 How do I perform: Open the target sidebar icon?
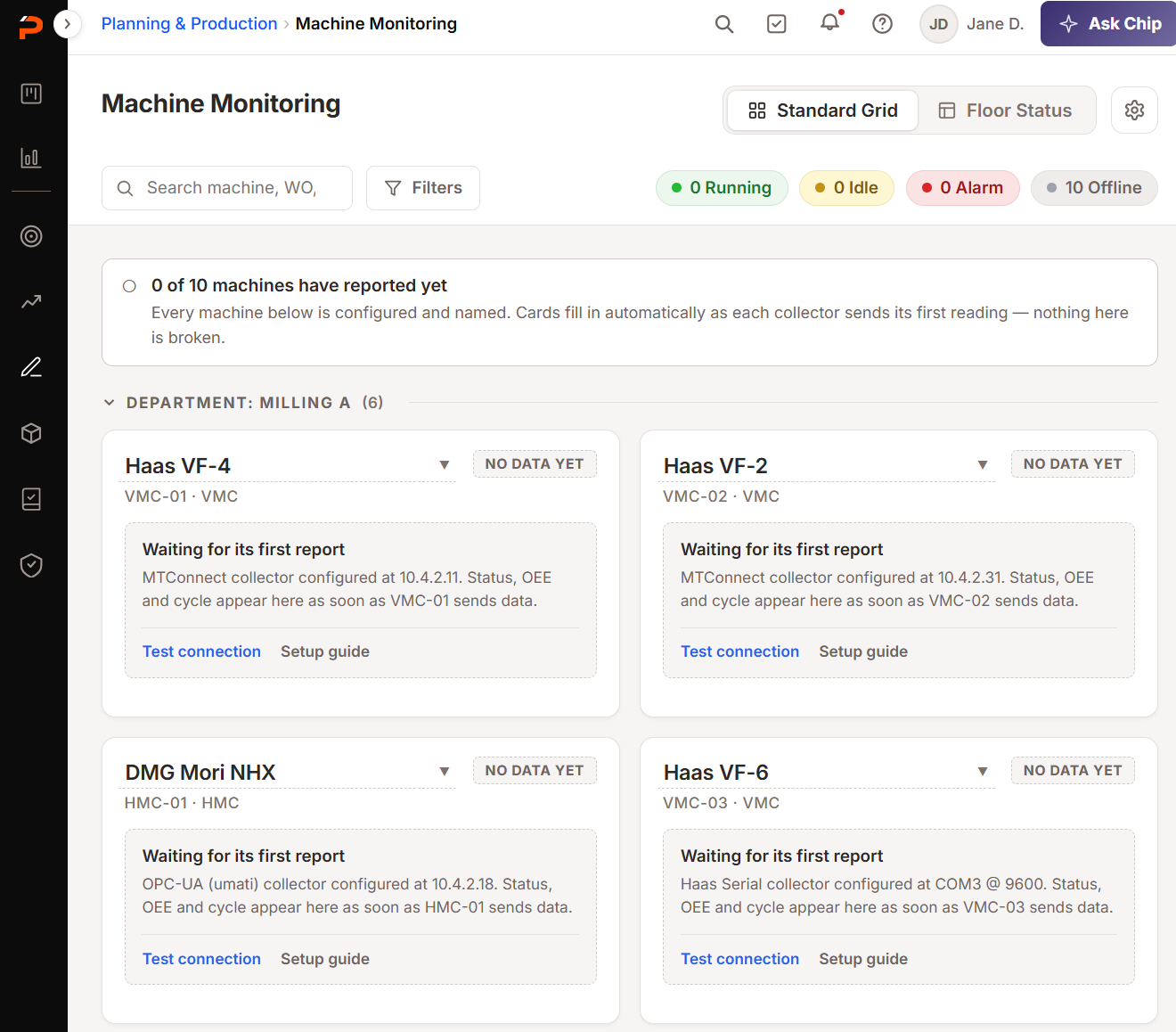pos(31,236)
